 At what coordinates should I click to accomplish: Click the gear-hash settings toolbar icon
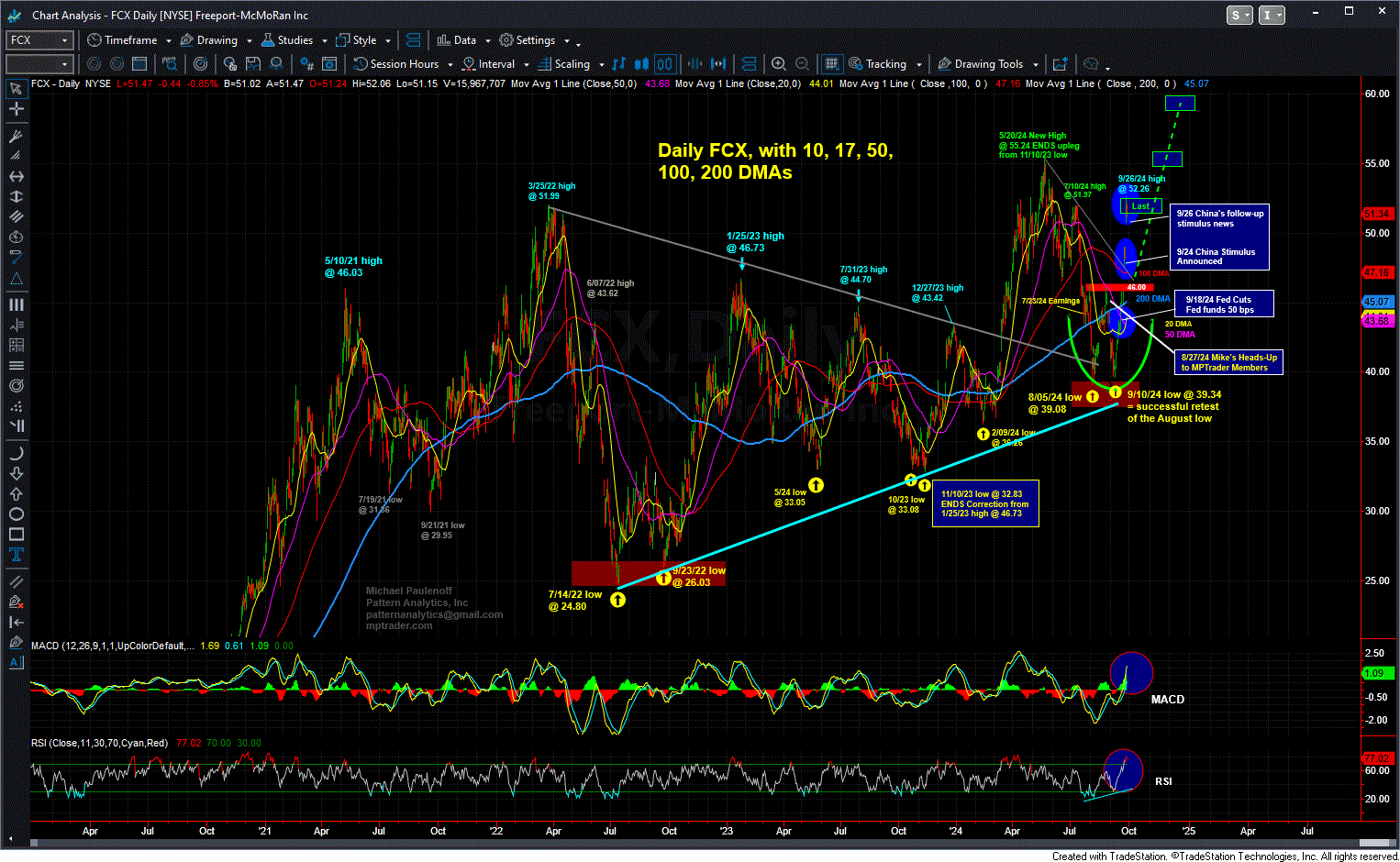click(x=306, y=64)
